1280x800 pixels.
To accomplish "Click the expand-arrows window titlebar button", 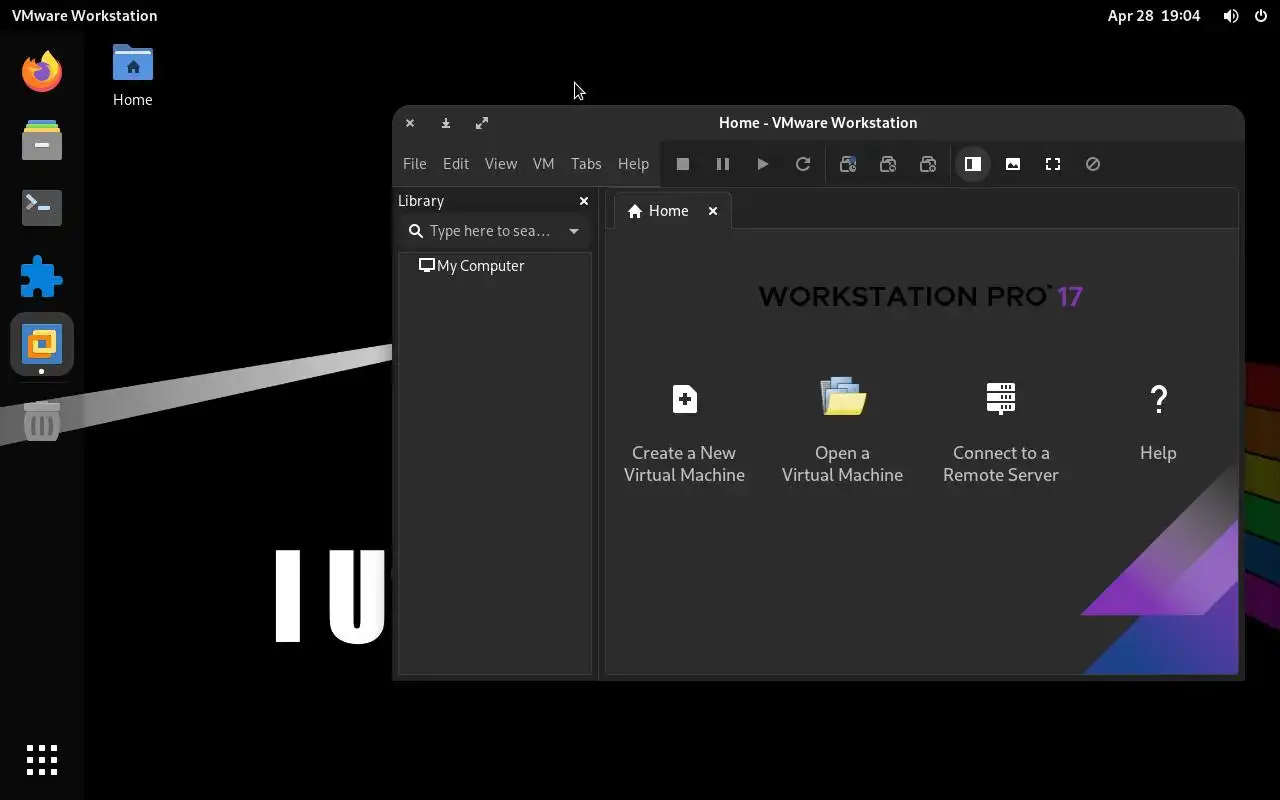I will (x=482, y=123).
